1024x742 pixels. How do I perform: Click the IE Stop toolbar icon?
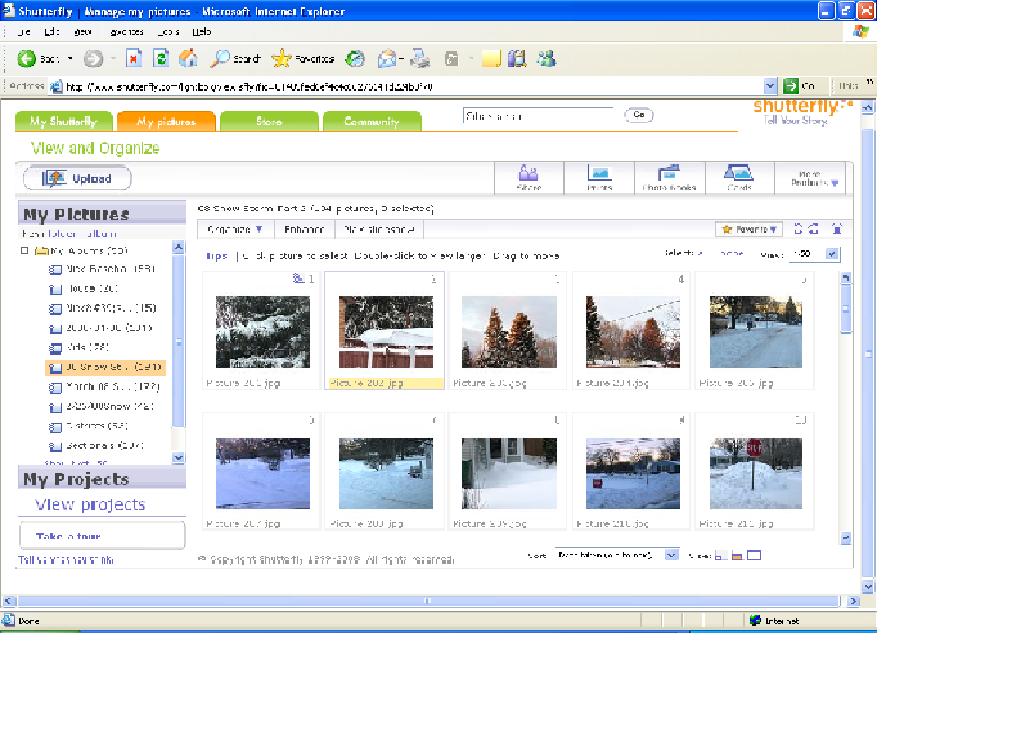pyautogui.click(x=134, y=59)
